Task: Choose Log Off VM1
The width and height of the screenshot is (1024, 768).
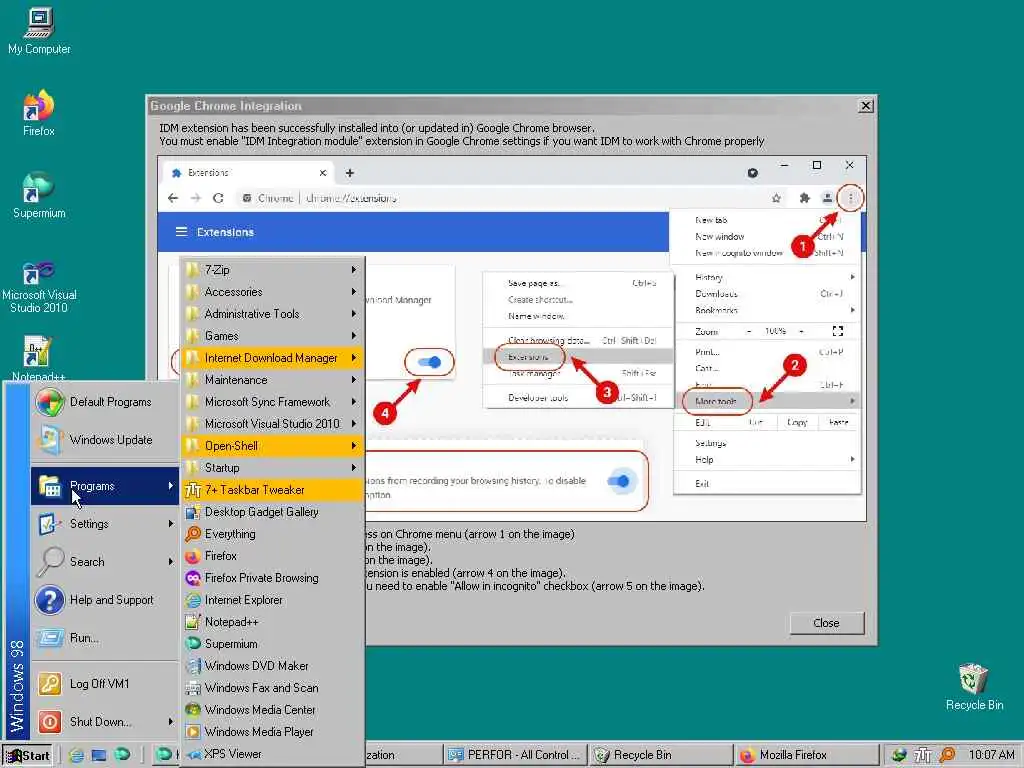Action: [104, 684]
